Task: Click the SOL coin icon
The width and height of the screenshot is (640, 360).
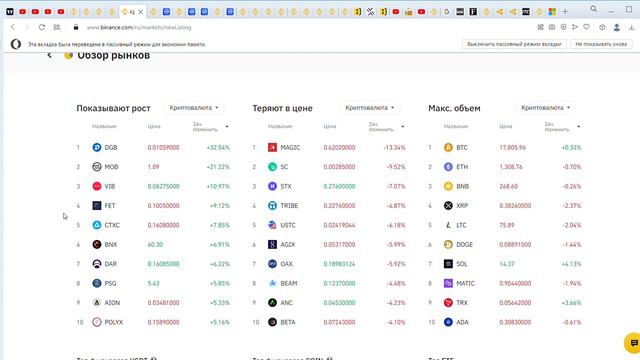Action: tap(448, 264)
